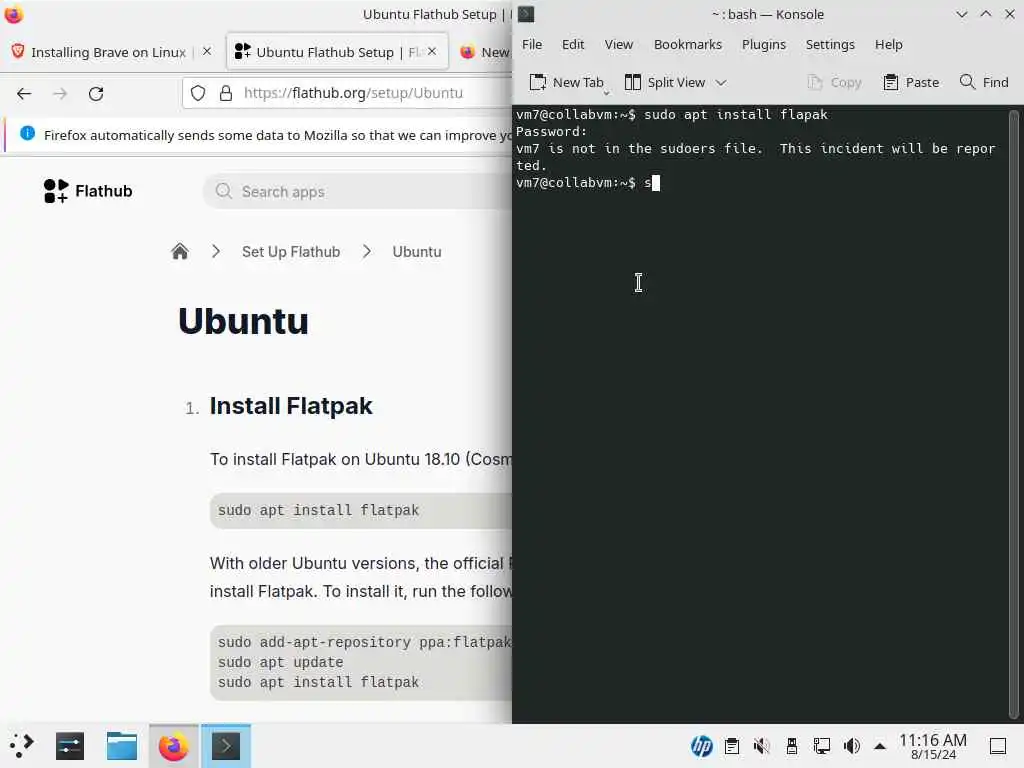1024x768 pixels.
Task: Close the Installing Brave on Linux tab
Action: click(x=207, y=51)
